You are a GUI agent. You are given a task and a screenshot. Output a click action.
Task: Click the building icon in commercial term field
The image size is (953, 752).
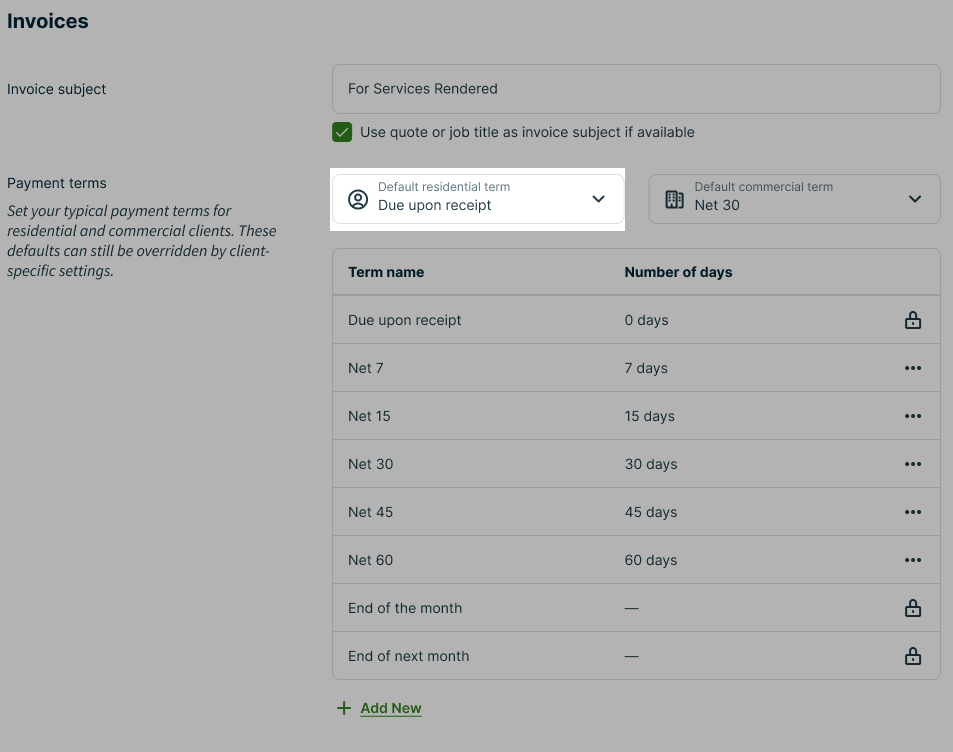(x=674, y=199)
